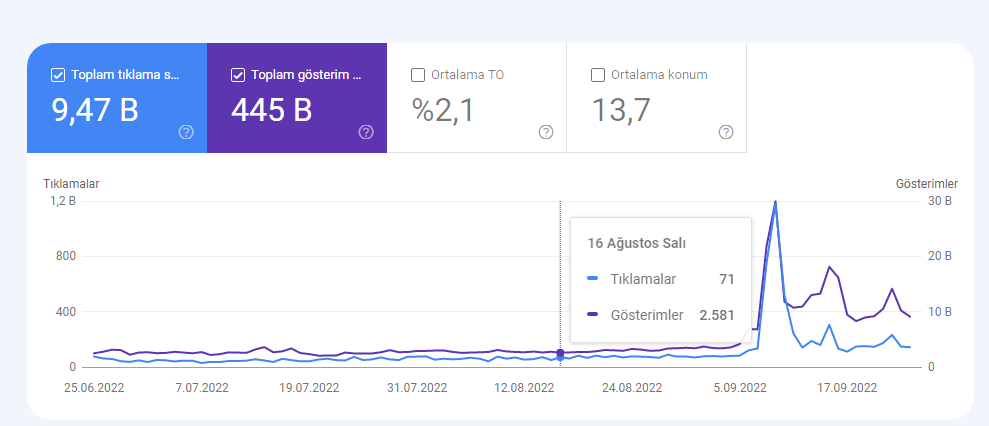Click help icon on total clicks card

coord(186,132)
